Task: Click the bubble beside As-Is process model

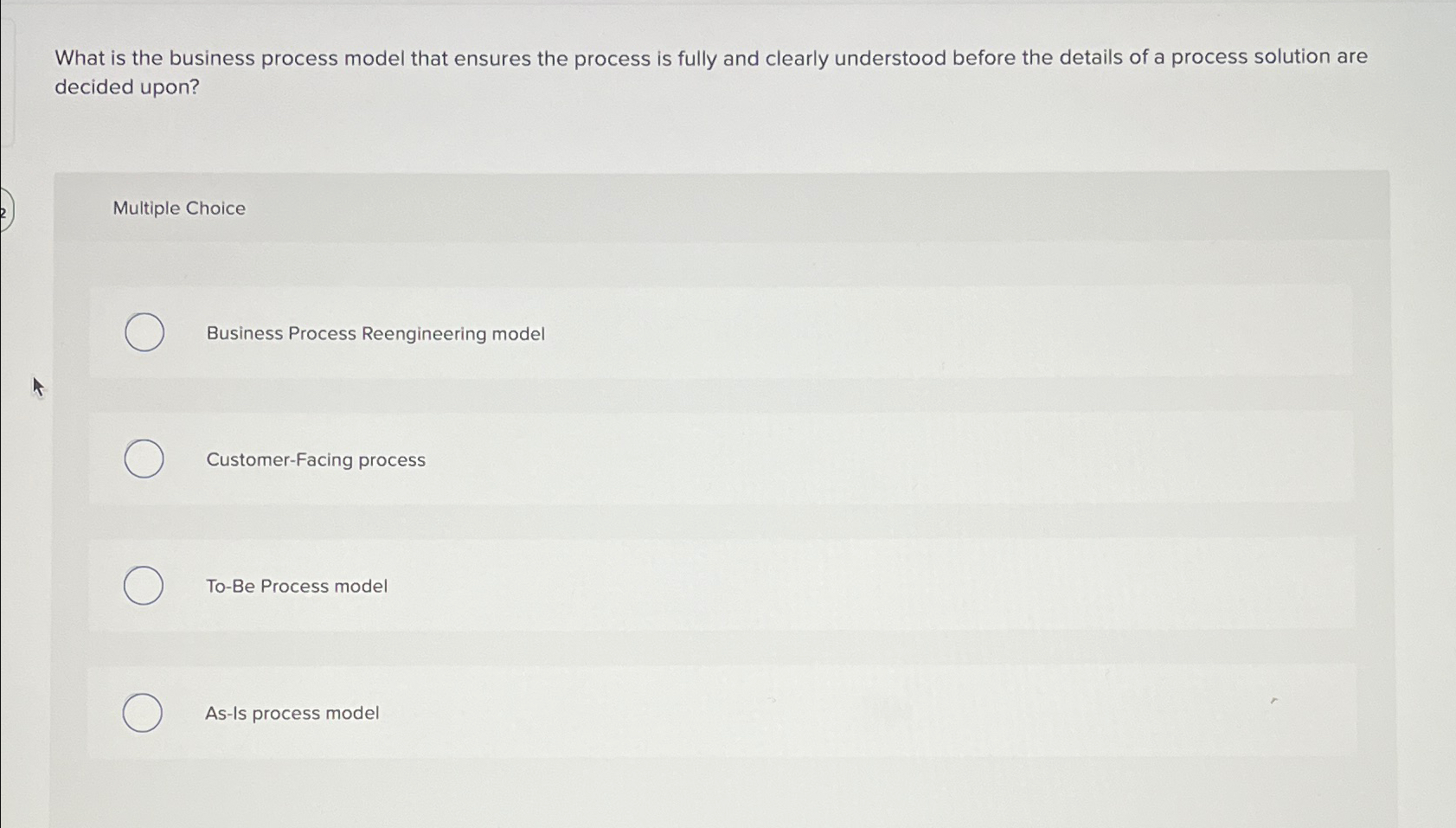Action: (x=144, y=713)
